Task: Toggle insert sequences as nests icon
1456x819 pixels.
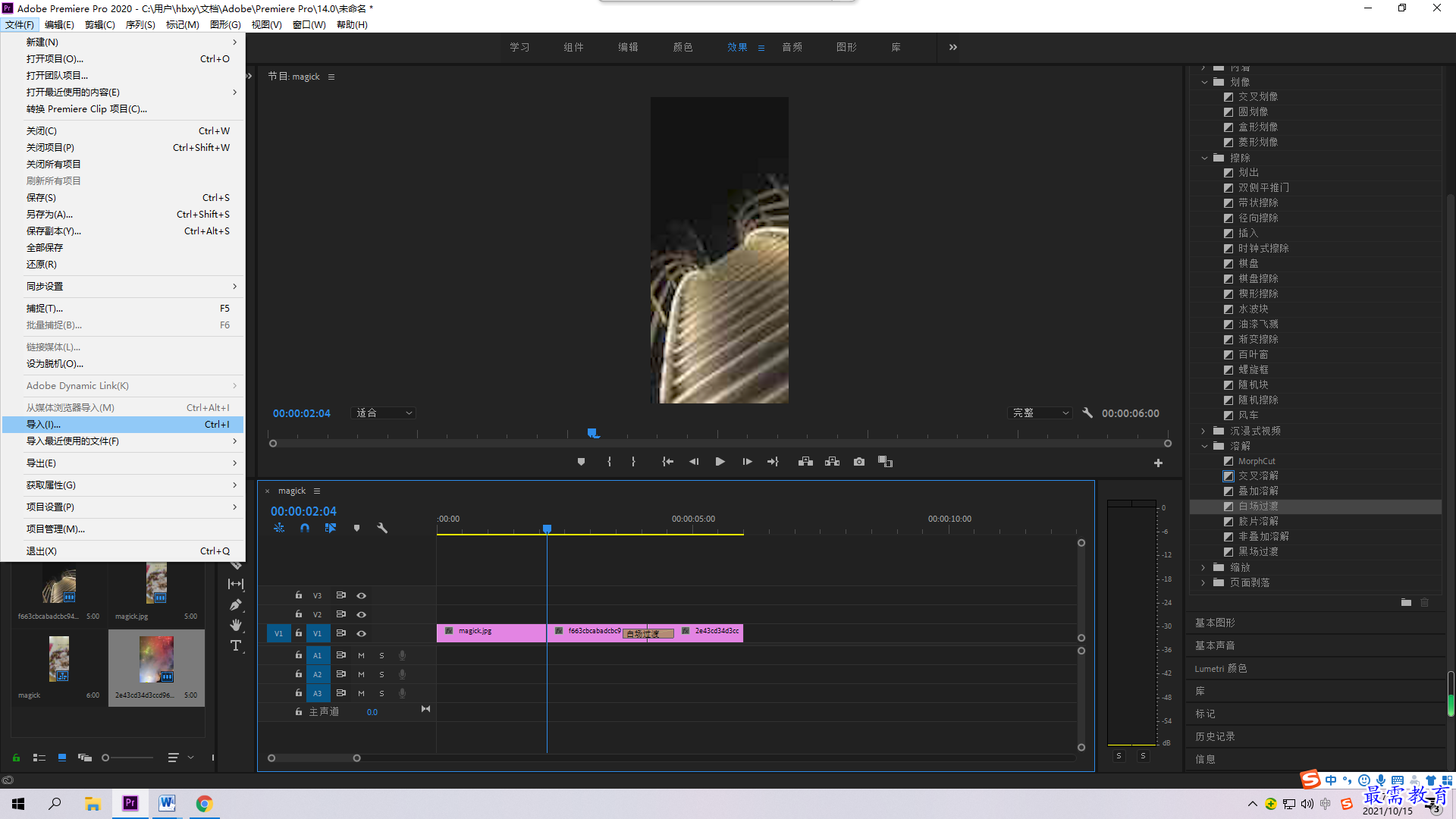Action: tap(279, 528)
